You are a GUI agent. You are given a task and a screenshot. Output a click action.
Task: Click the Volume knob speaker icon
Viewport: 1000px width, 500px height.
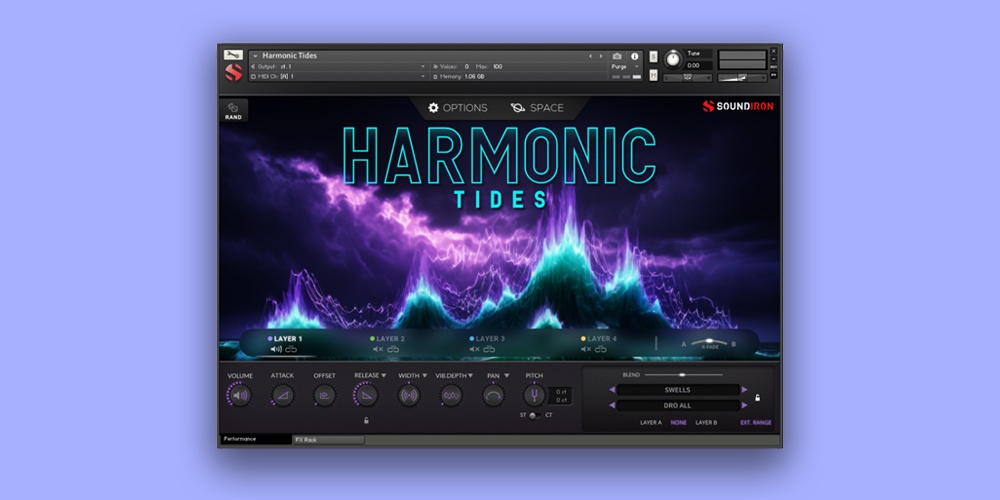coord(239,395)
